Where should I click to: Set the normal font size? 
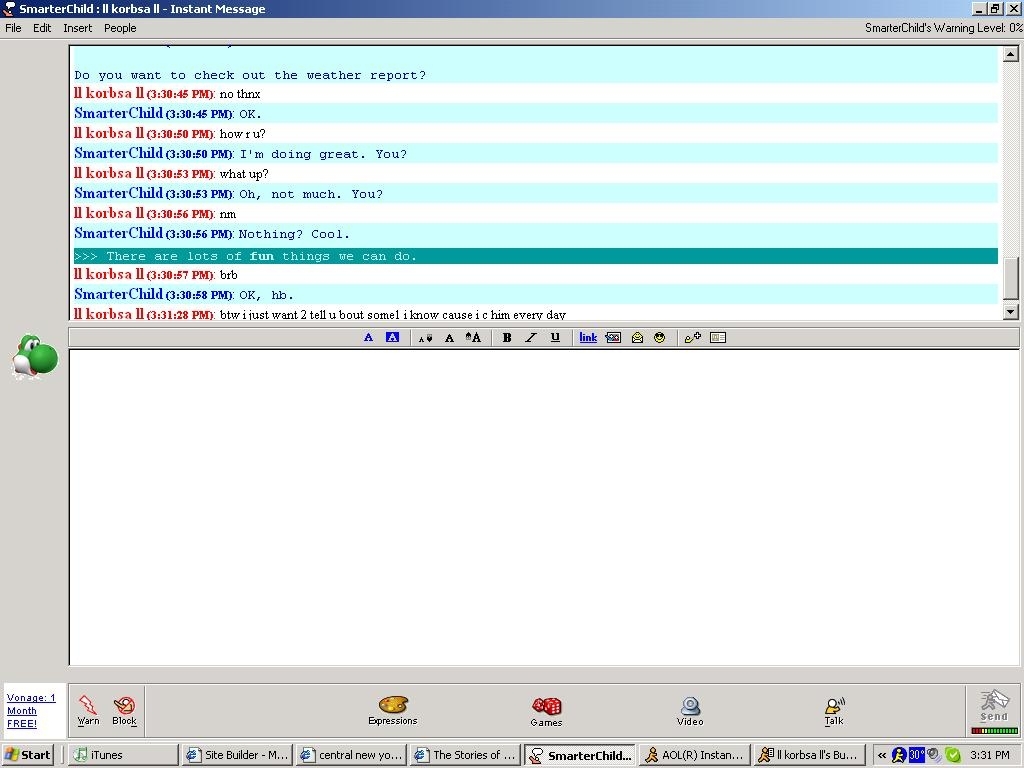[x=449, y=338]
